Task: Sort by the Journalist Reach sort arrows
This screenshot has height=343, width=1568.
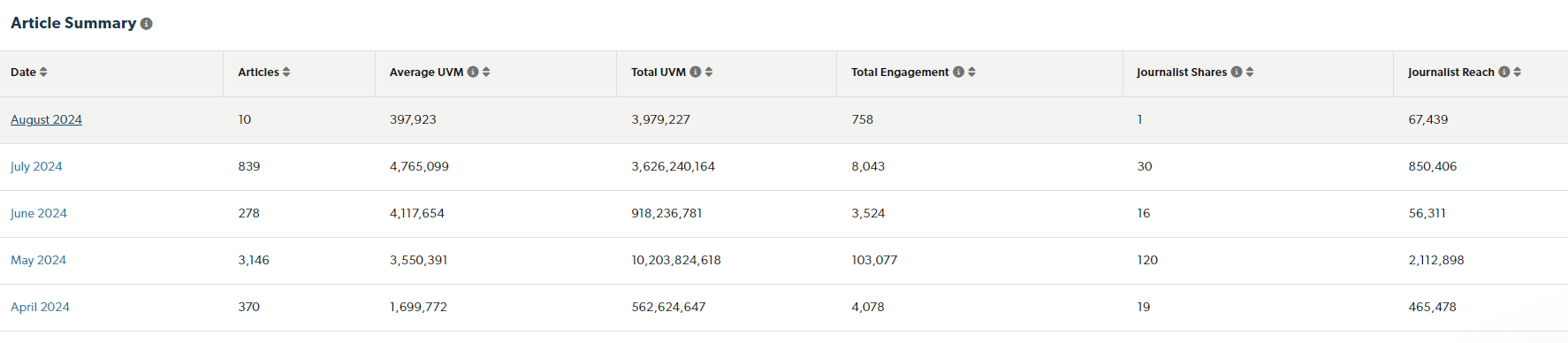Action: (1517, 72)
